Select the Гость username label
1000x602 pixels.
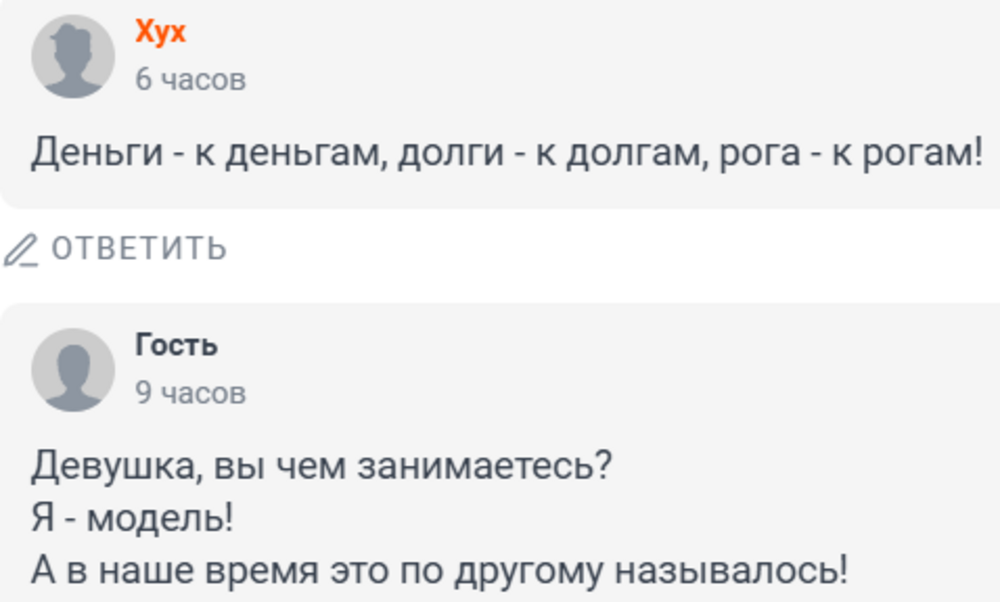pyautogui.click(x=177, y=346)
